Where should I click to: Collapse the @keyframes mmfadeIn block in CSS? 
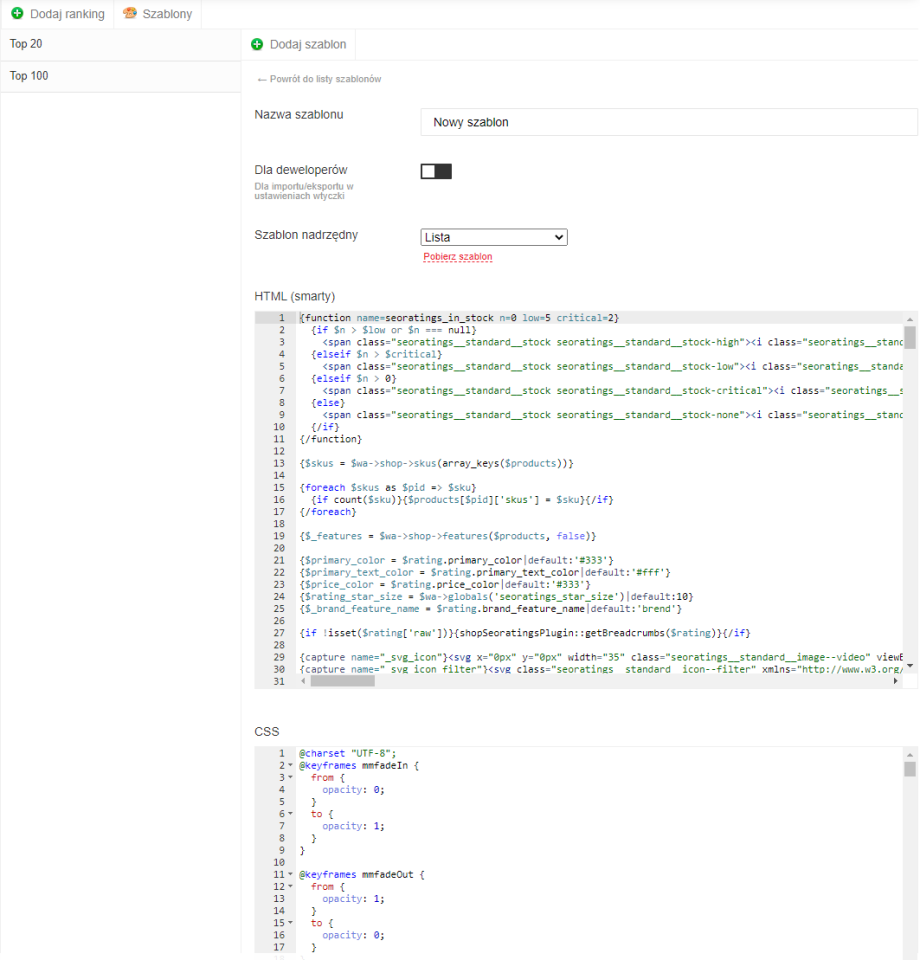coord(290,765)
